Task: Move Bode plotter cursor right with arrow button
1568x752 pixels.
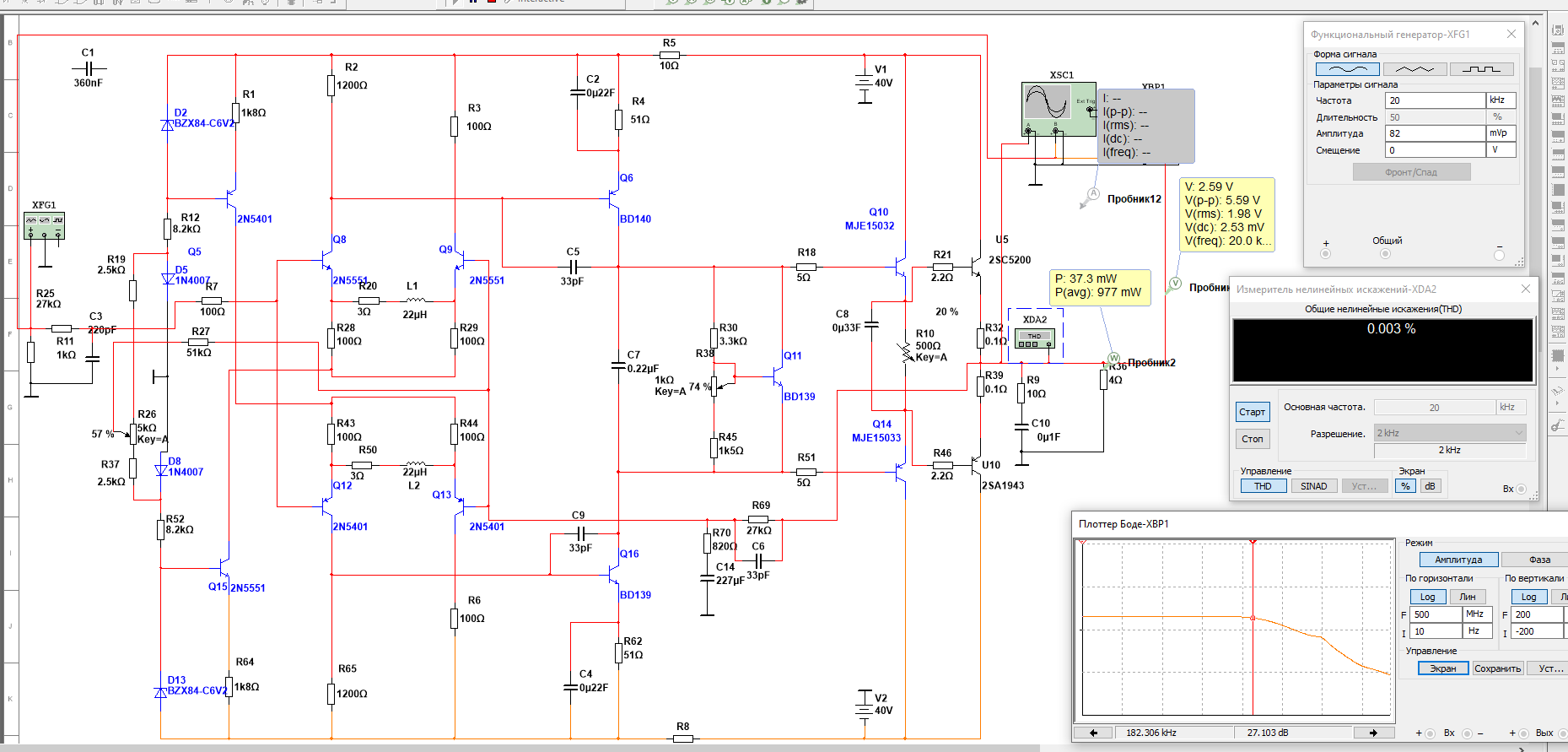Action: coord(1373,733)
